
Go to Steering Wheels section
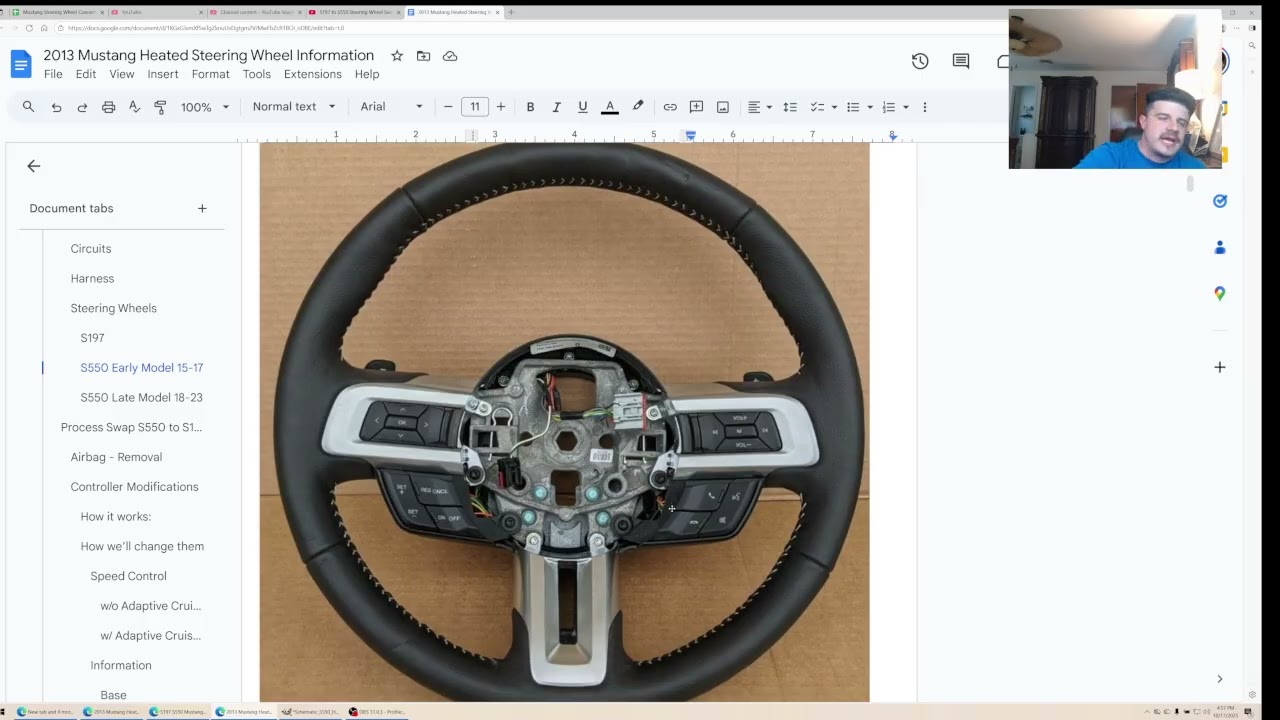(x=114, y=308)
